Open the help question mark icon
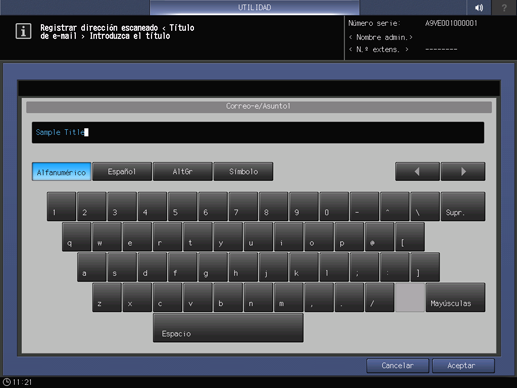This screenshot has width=517, height=388. (504, 7)
